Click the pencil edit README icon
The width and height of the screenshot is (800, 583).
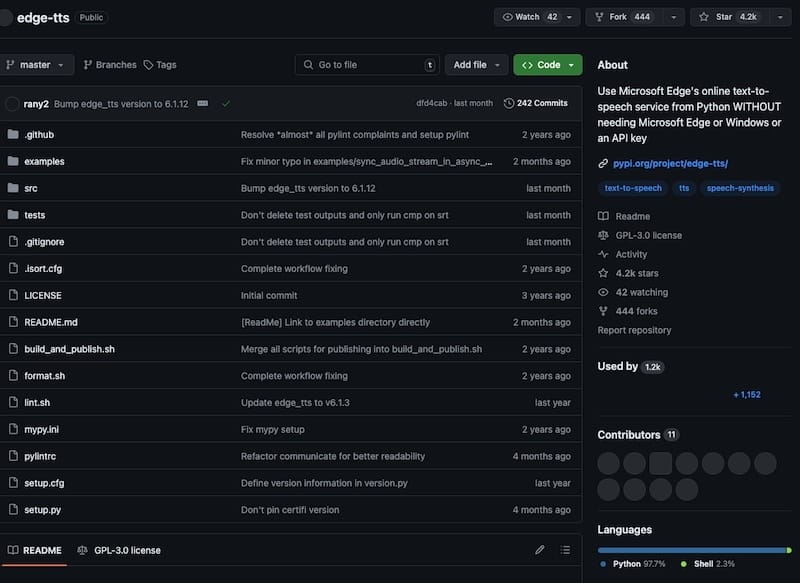540,550
